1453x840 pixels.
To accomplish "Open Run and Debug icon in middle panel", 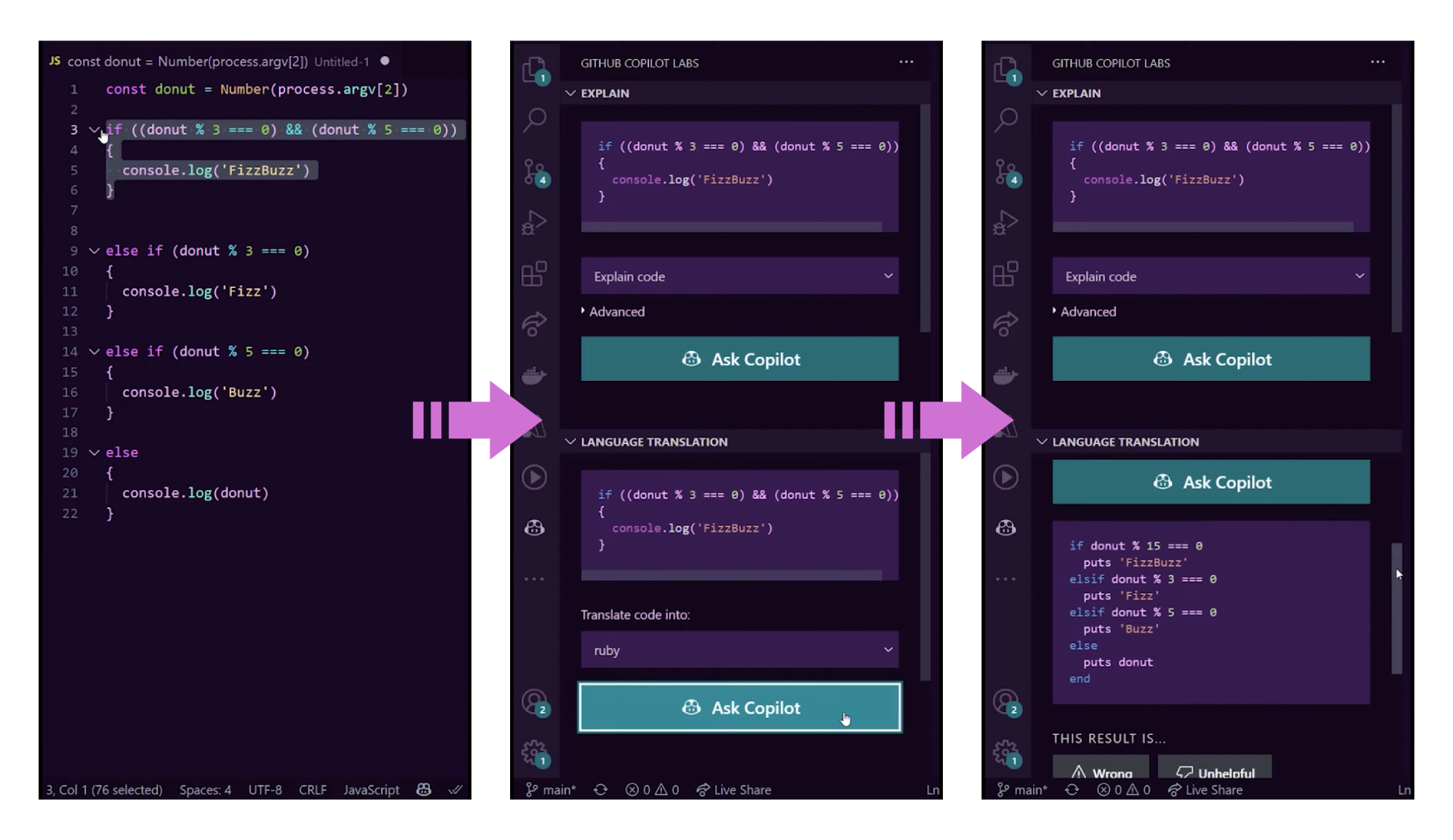I will tap(534, 222).
